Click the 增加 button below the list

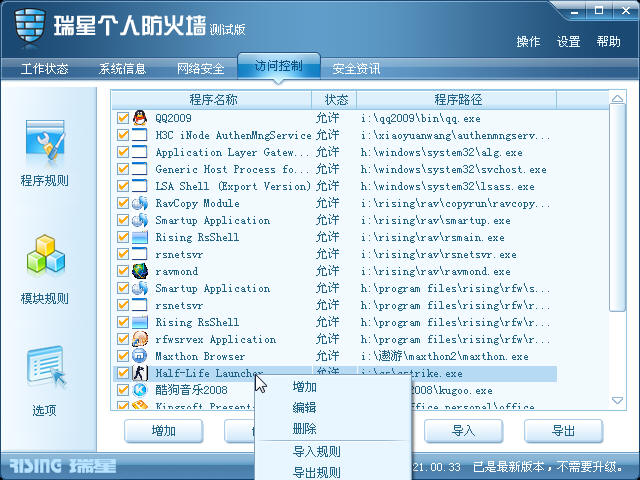pos(164,431)
